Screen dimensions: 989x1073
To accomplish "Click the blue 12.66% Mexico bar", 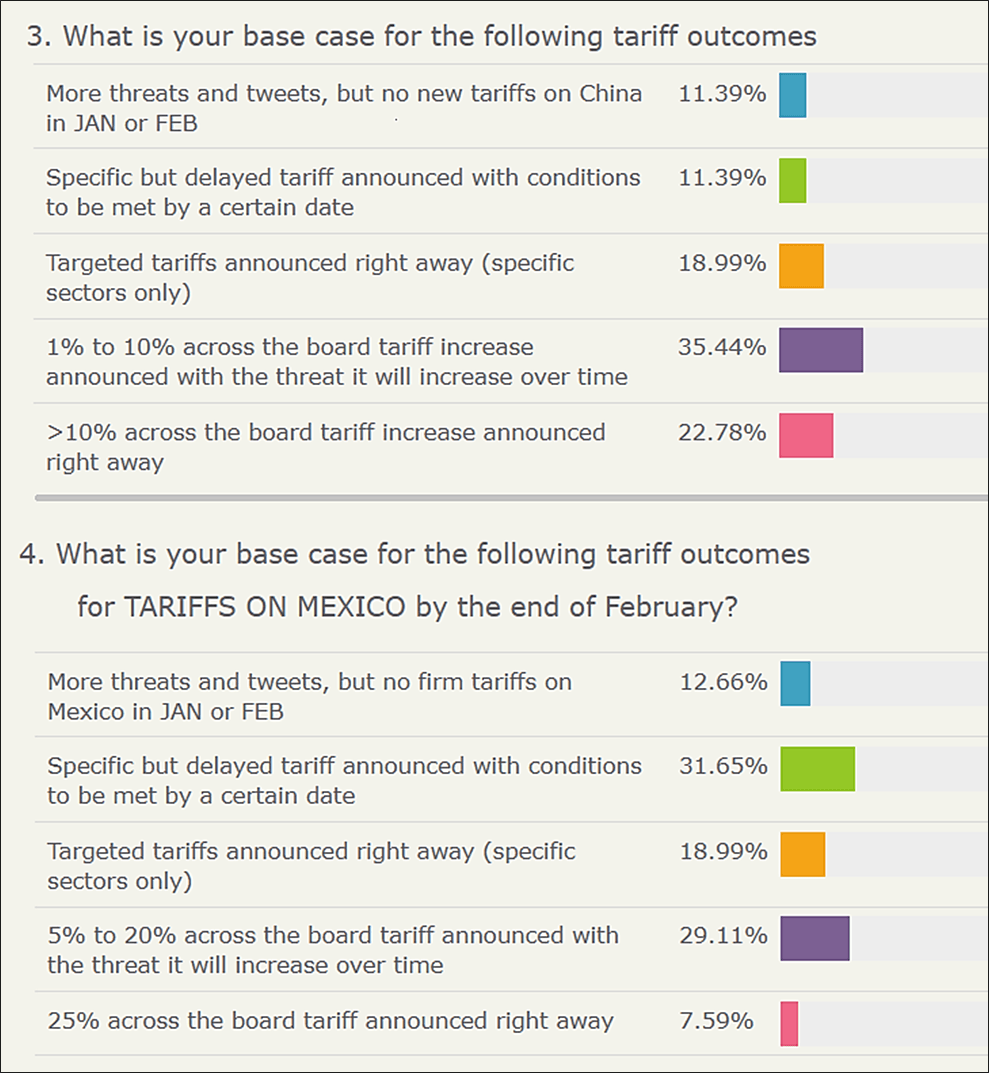I will point(795,684).
